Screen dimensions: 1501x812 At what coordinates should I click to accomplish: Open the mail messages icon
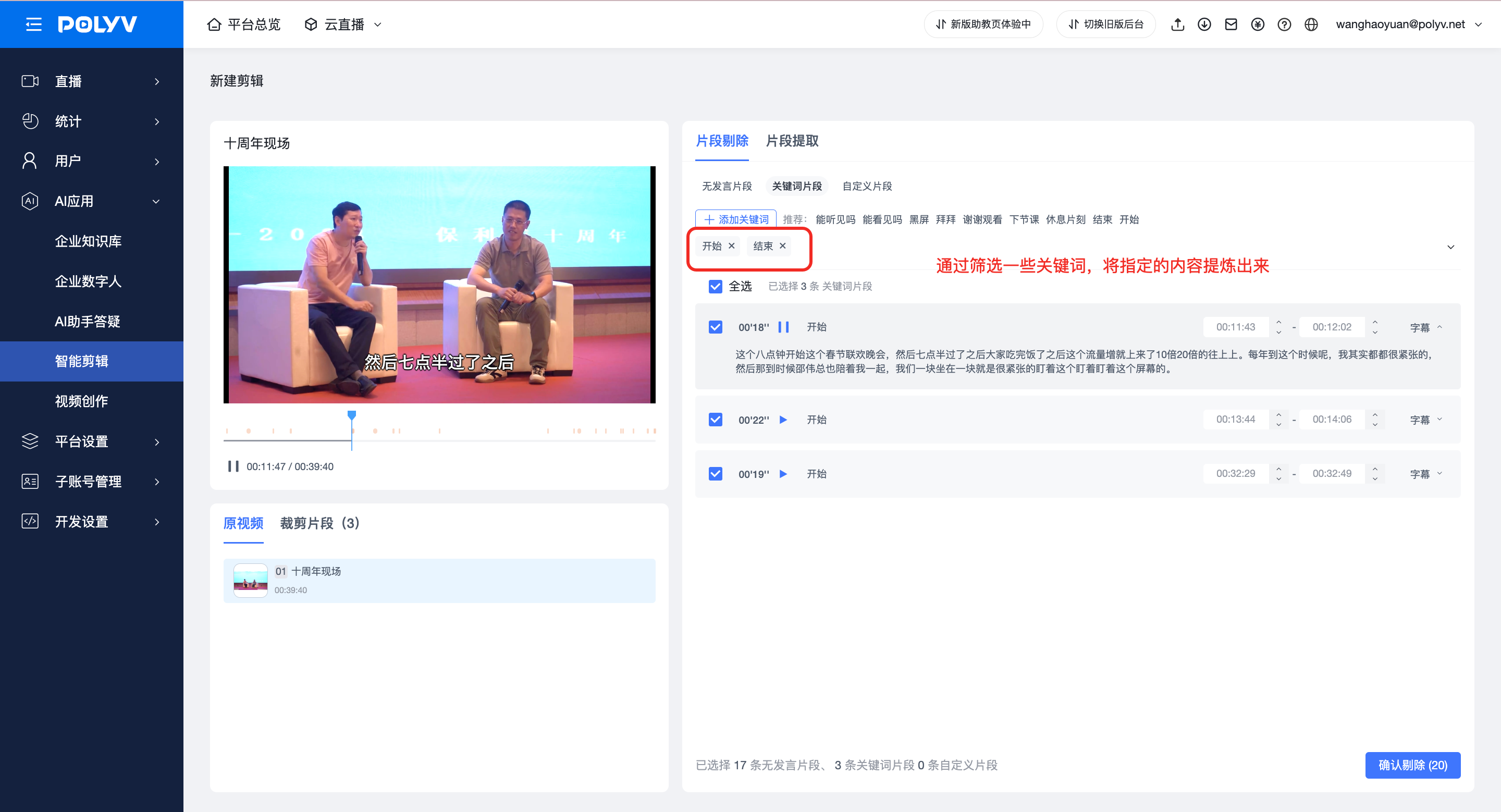1231,24
